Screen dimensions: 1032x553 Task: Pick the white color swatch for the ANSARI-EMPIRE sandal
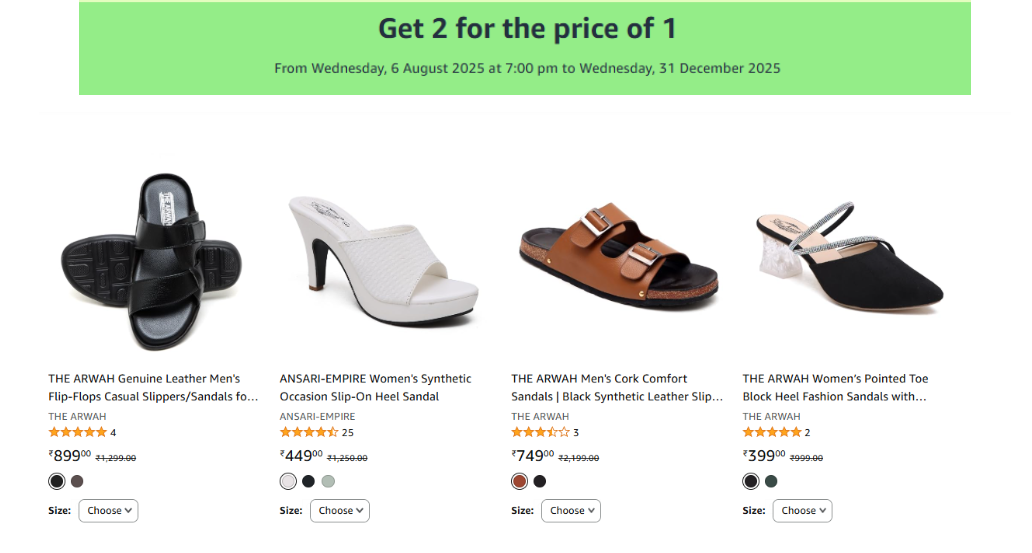click(x=288, y=481)
